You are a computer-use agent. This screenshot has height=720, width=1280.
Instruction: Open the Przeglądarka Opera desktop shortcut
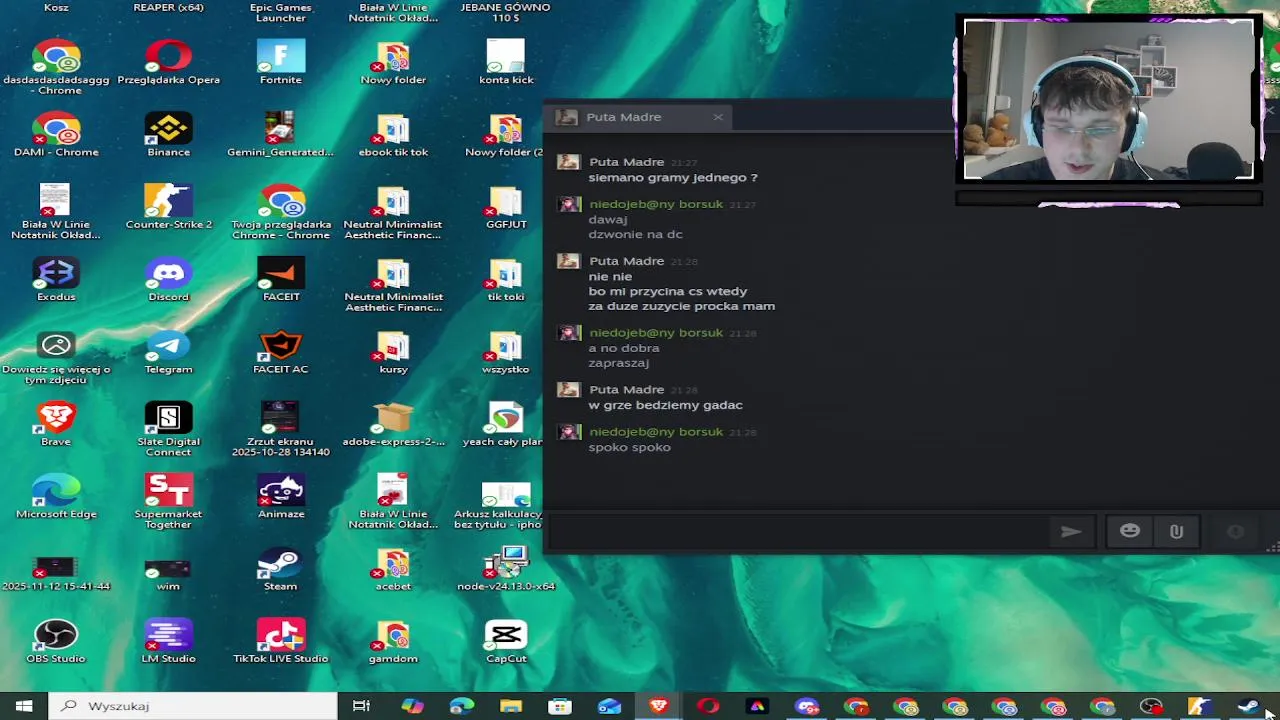click(168, 62)
